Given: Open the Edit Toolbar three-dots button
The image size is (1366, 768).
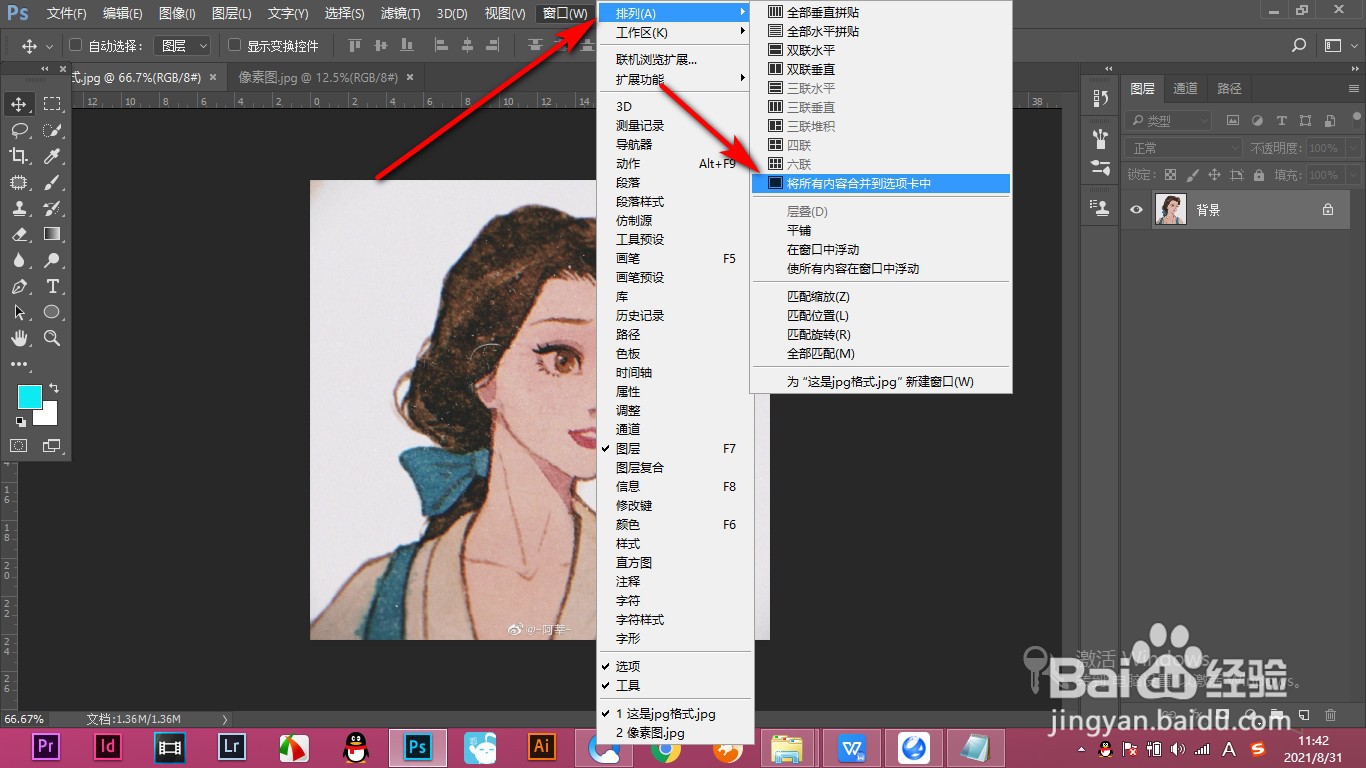Looking at the screenshot, I should (x=19, y=364).
